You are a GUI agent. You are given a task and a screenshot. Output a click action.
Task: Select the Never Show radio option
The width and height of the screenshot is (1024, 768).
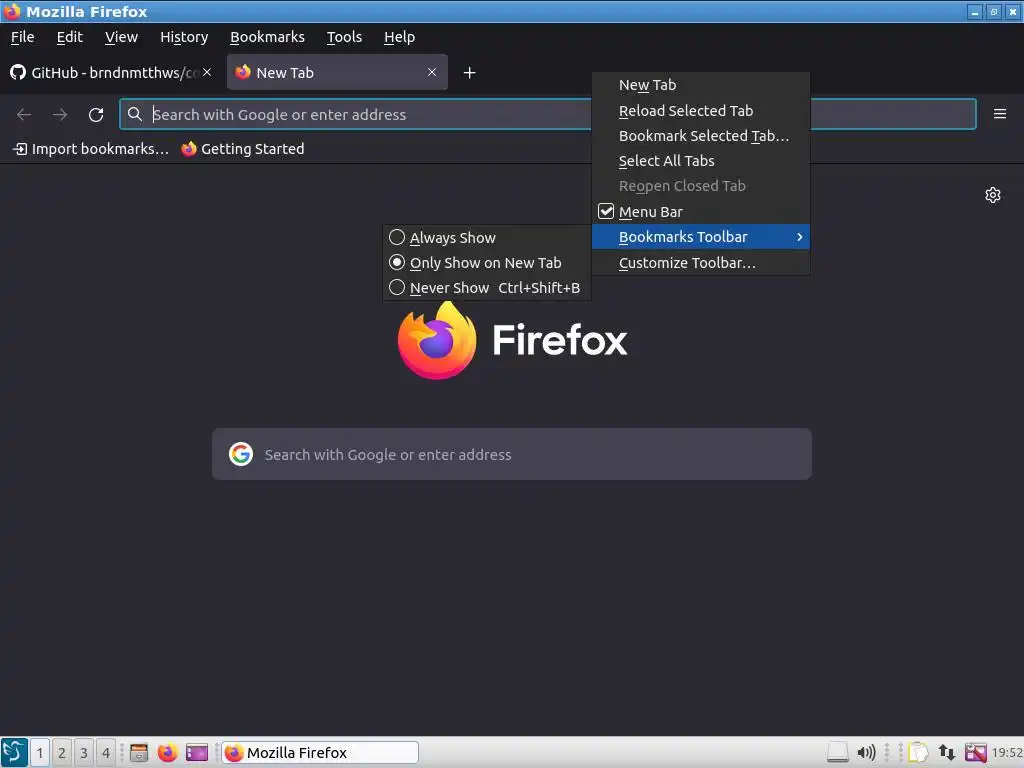point(487,288)
